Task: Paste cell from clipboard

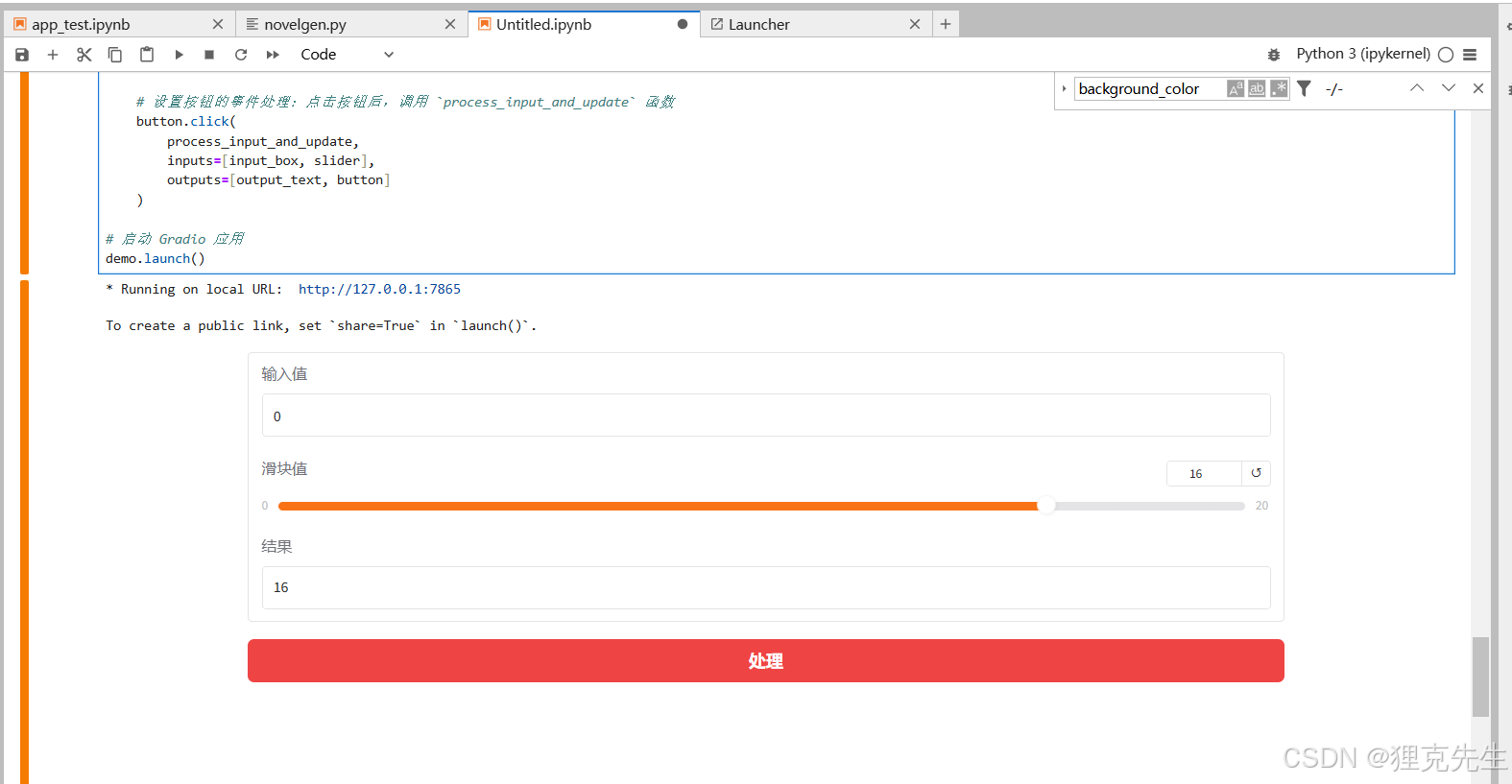Action: (147, 55)
